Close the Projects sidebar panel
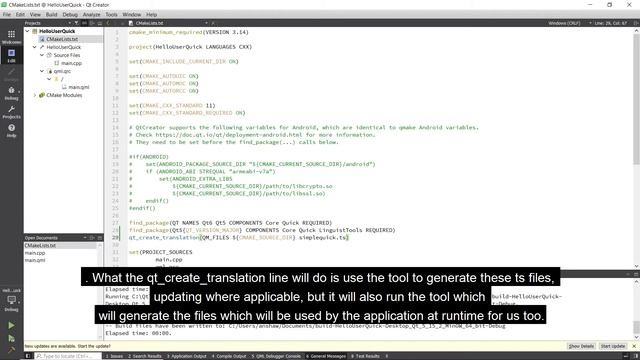This screenshot has width=640, height=360. [x=100, y=23]
